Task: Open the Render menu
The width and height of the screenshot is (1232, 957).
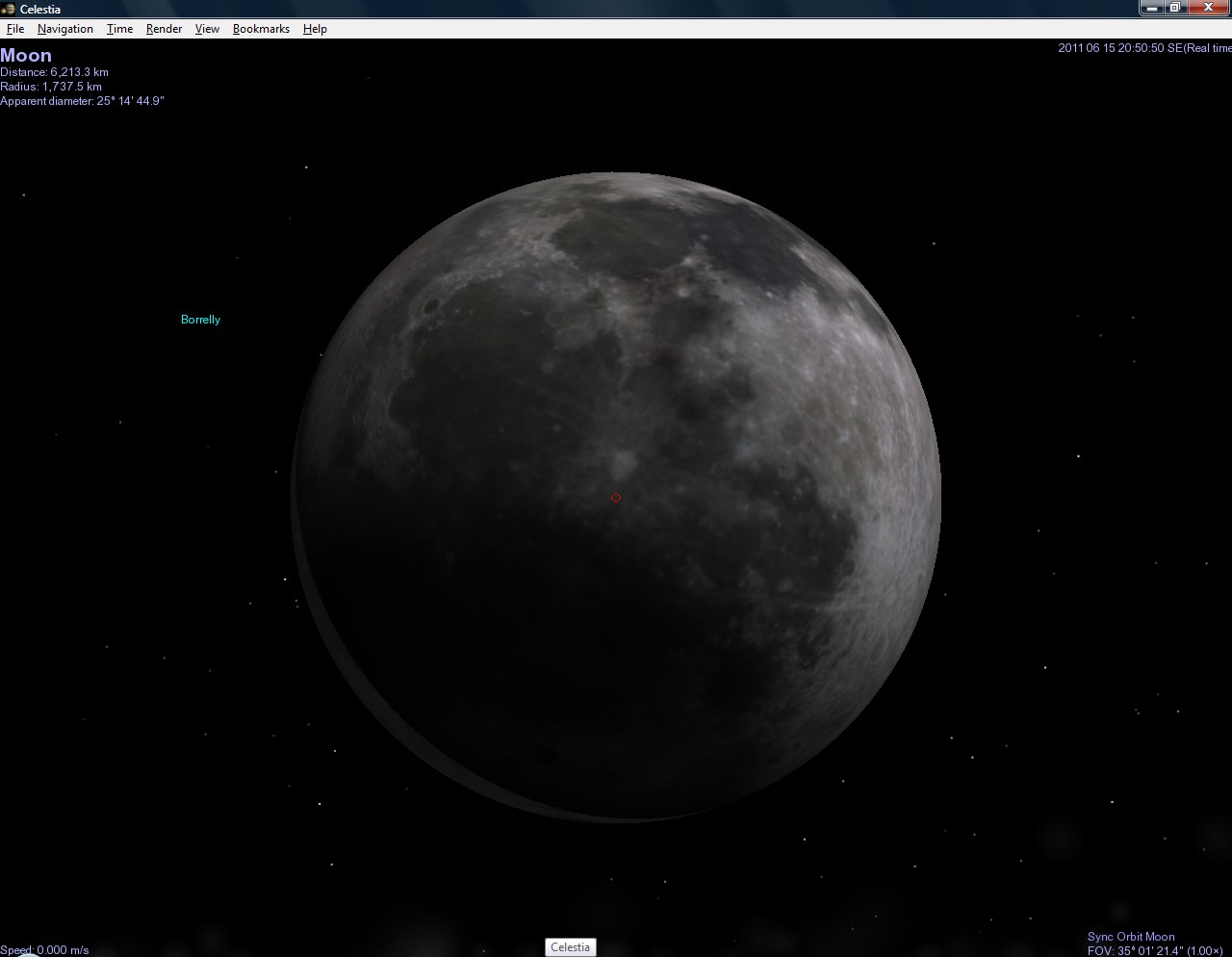Action: tap(164, 29)
